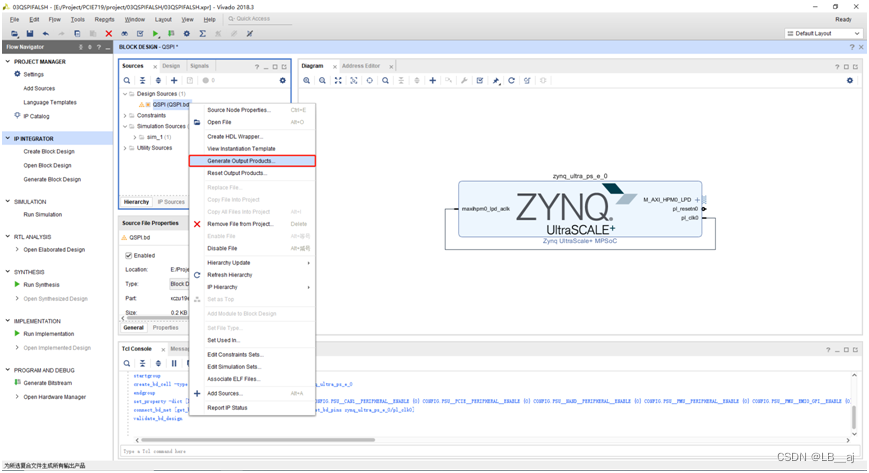Zoom out on the block diagram
This screenshot has height=473, width=869.
tap(322, 80)
